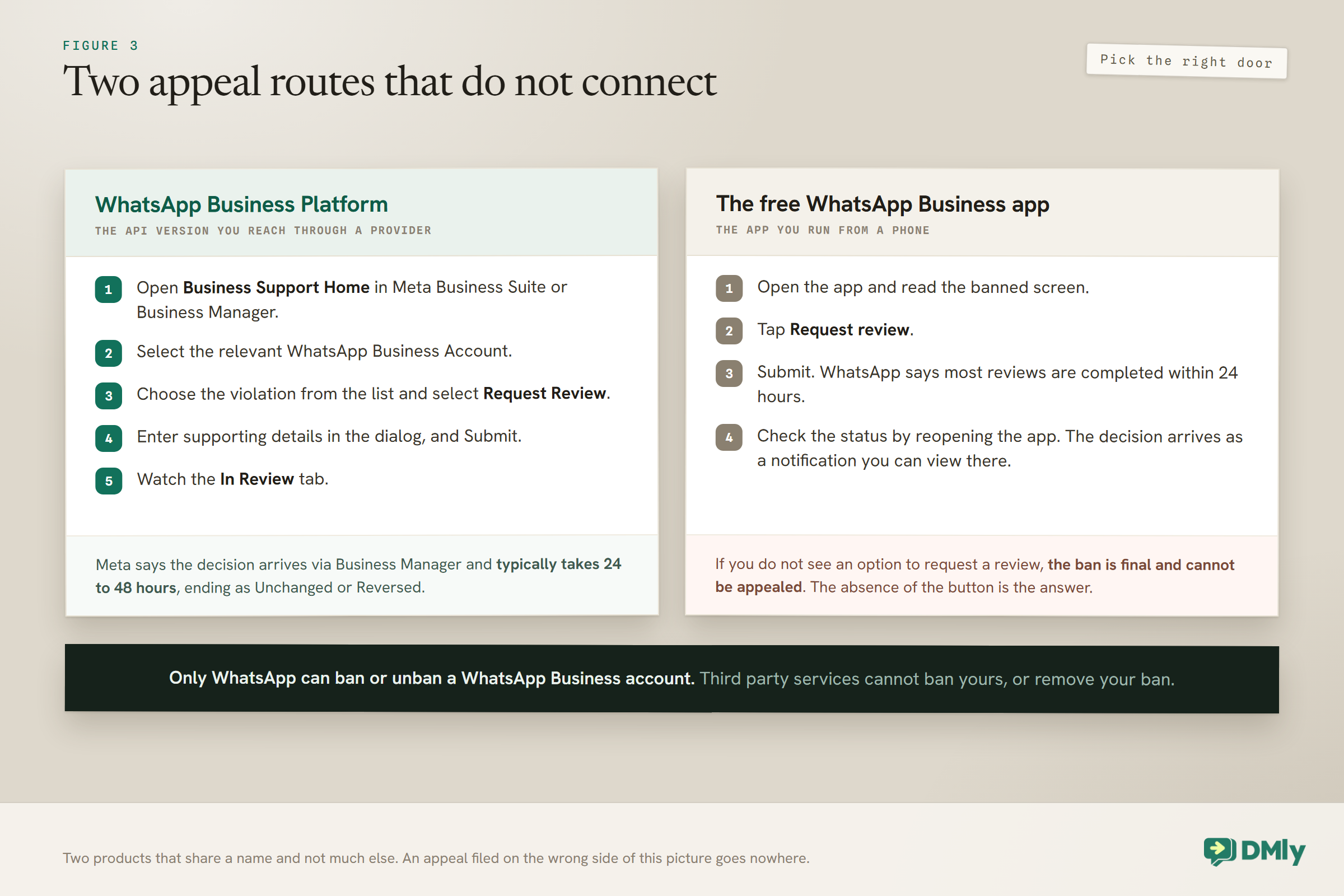Viewport: 1344px width, 896px height.
Task: Click the 'Pick the right door' tag
Action: pyautogui.click(x=1186, y=61)
